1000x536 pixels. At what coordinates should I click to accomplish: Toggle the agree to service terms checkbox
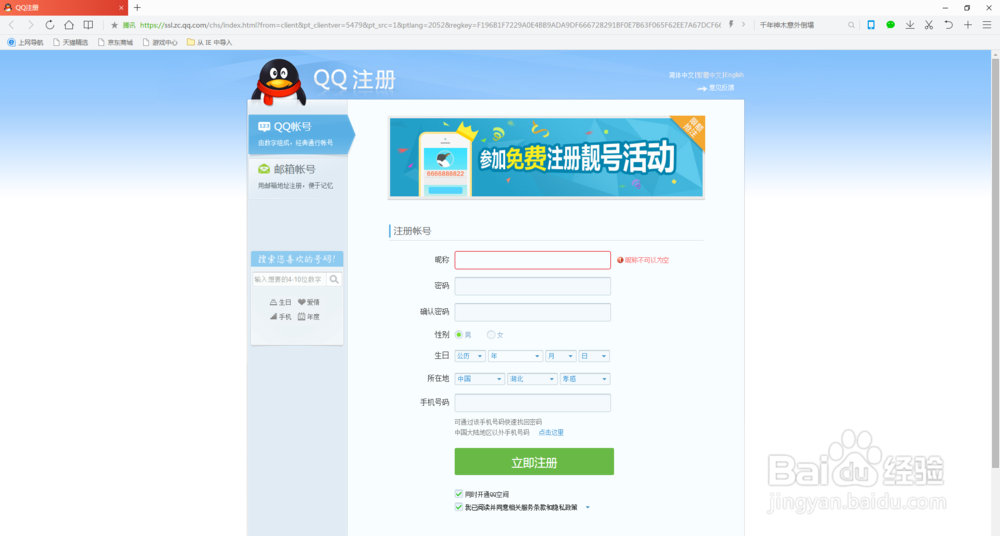pos(459,507)
